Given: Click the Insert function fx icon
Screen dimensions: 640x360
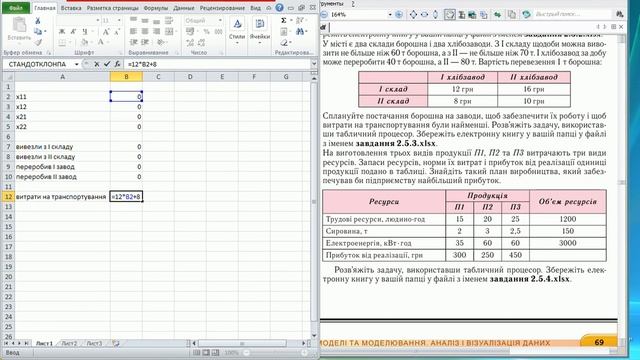Looking at the screenshot, I should coord(118,64).
